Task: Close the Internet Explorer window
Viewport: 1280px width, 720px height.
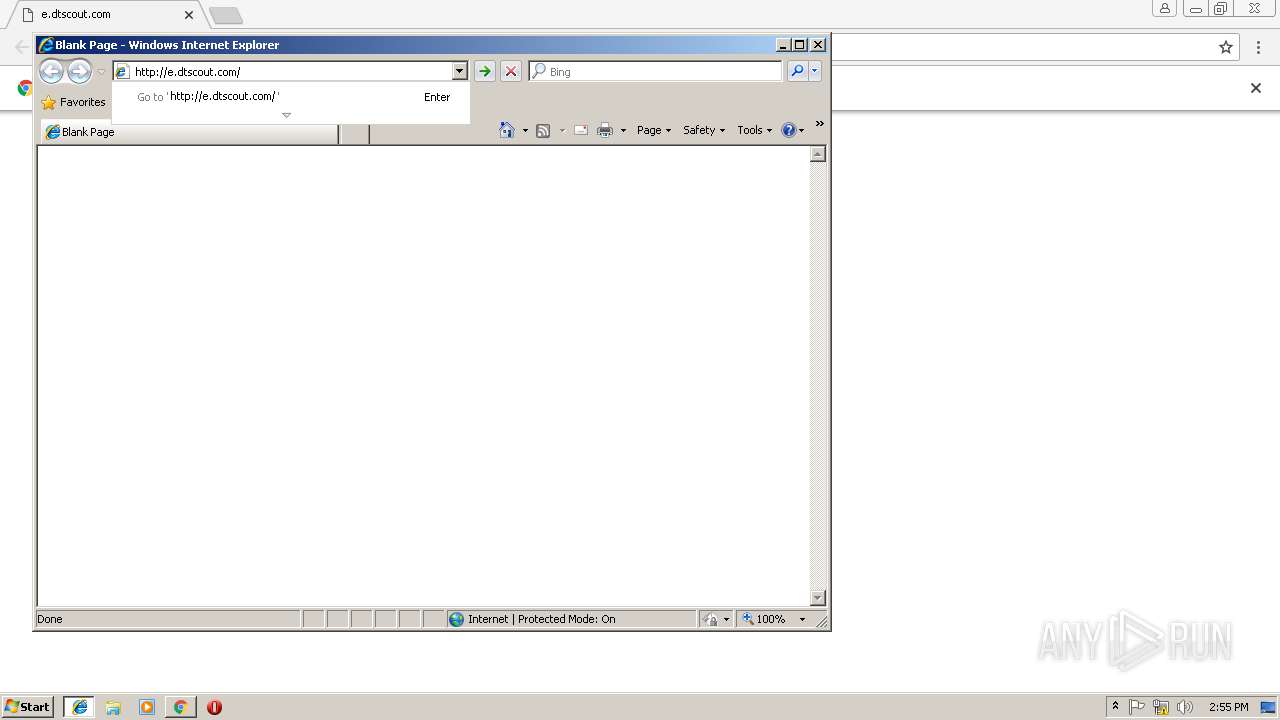Action: (x=818, y=45)
